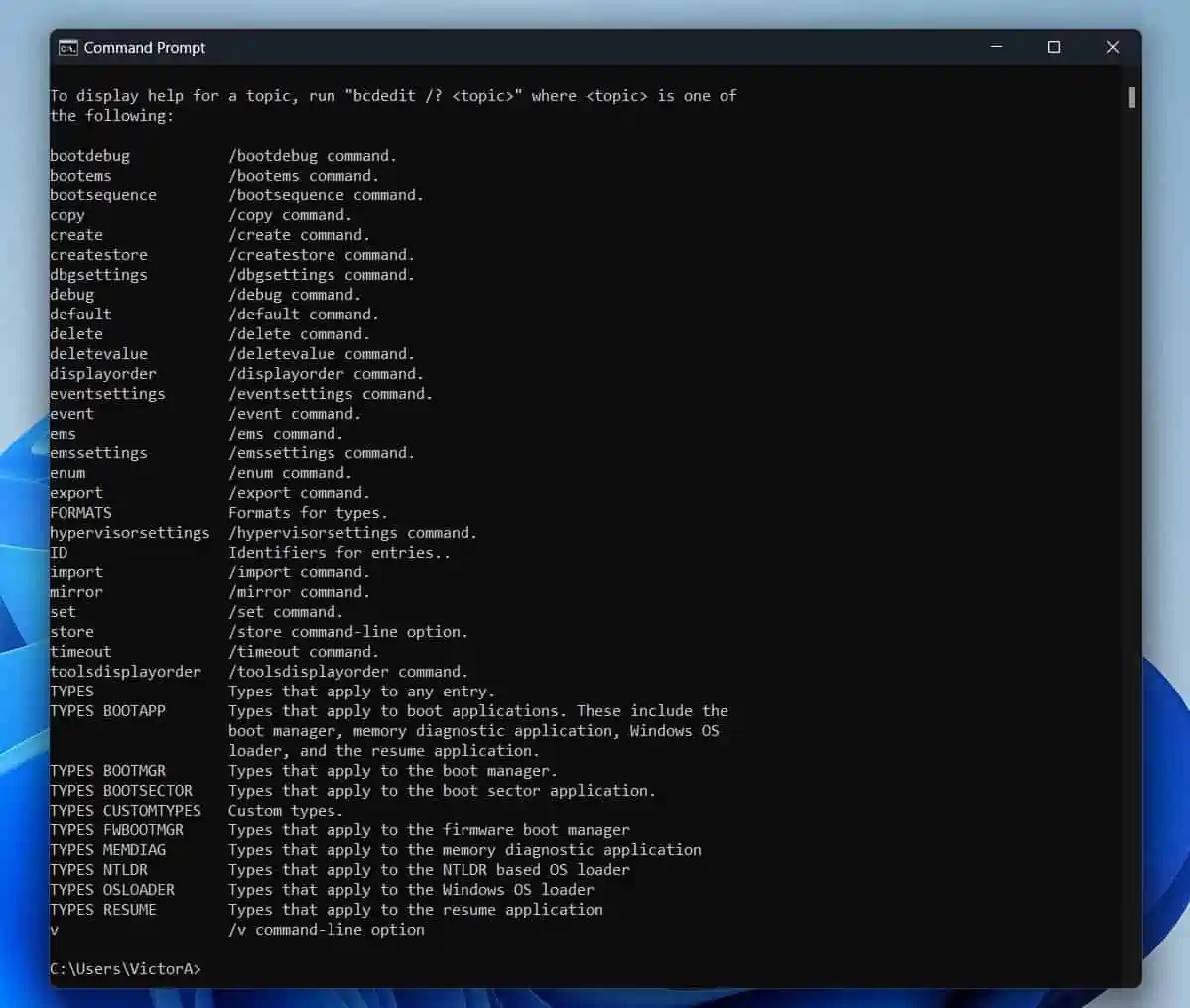
Task: Click the Command Prompt icon in title bar
Action: (x=68, y=48)
